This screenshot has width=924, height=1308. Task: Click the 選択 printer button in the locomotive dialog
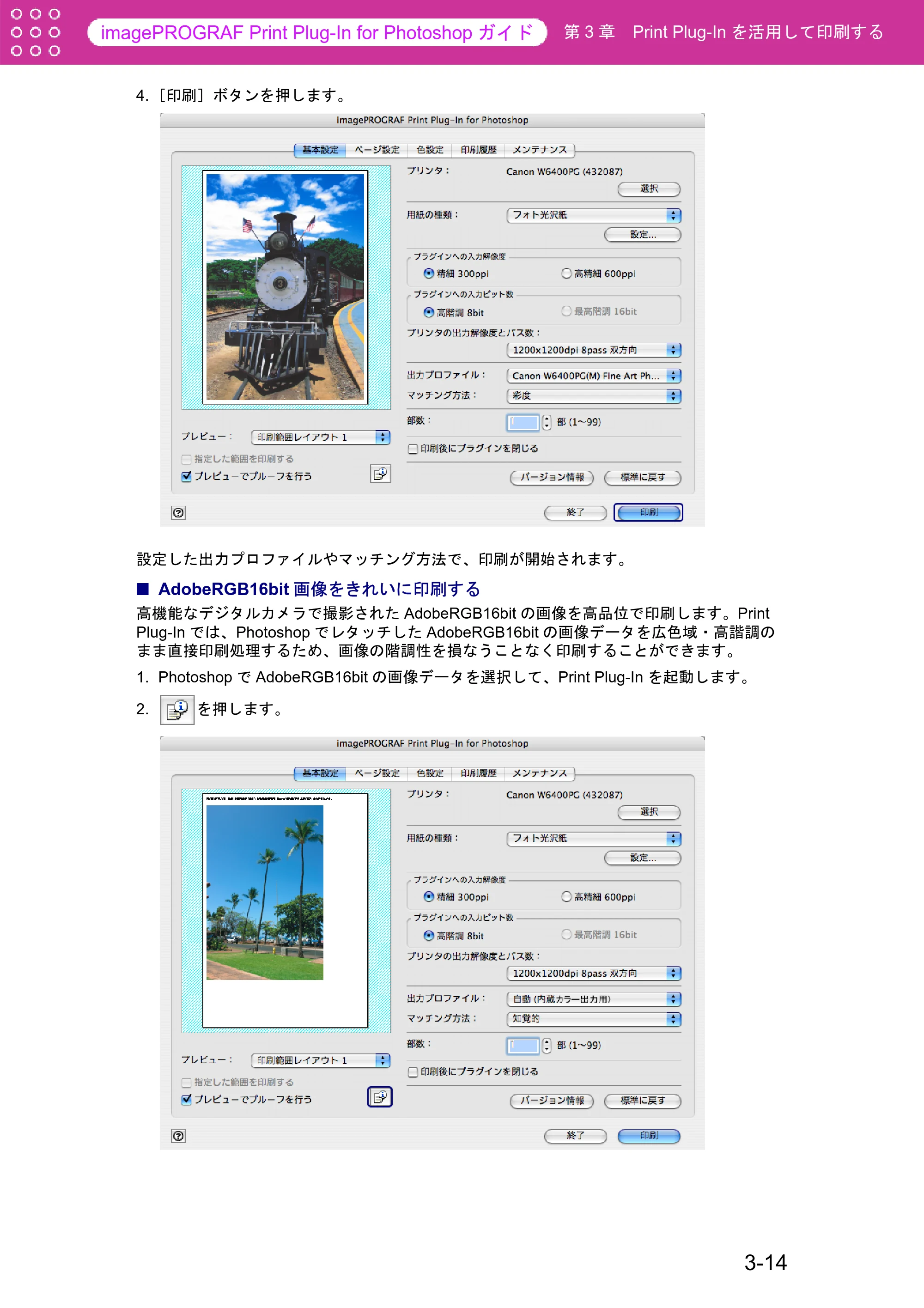[x=649, y=189]
